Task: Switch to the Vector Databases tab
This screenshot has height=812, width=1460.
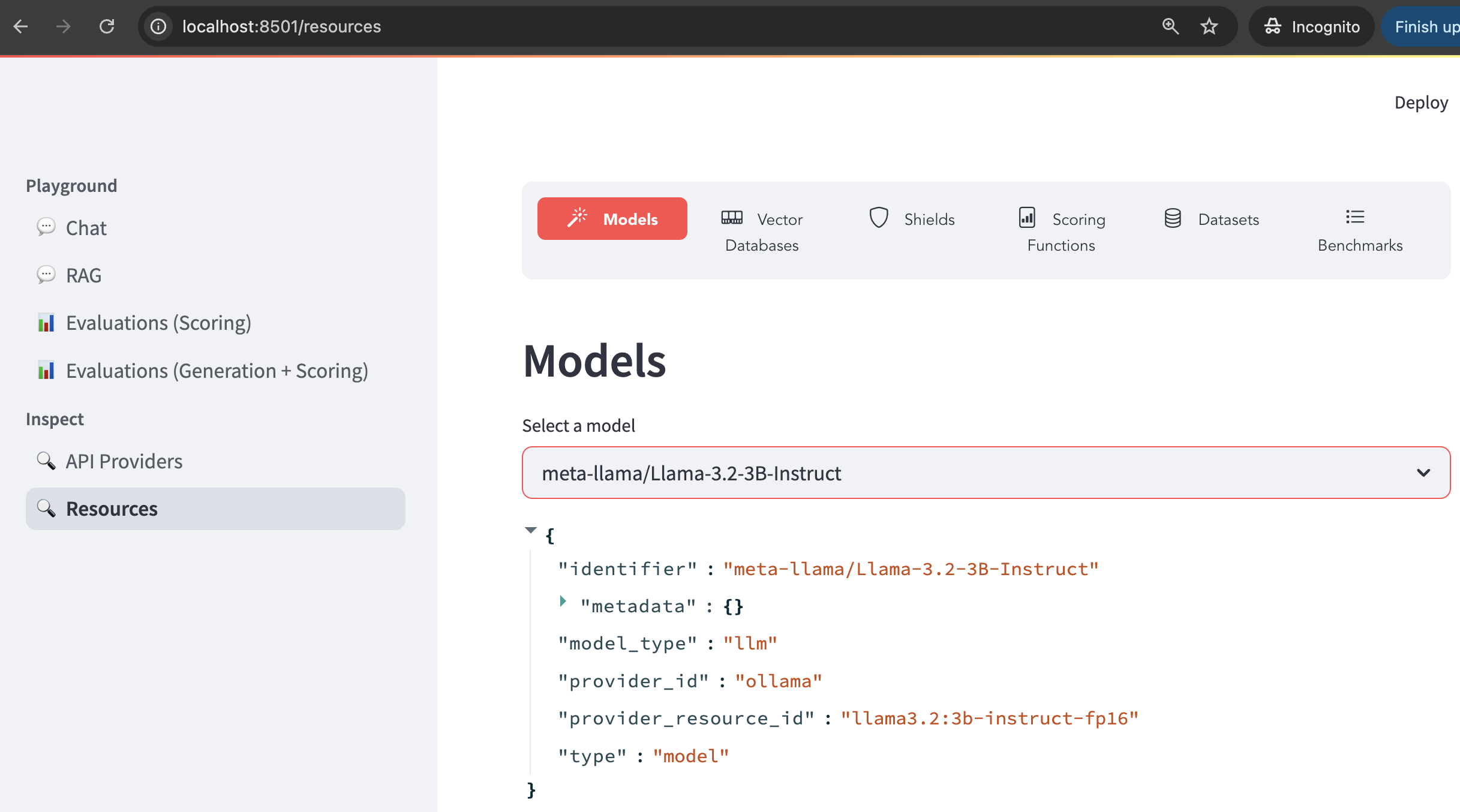Action: [762, 231]
